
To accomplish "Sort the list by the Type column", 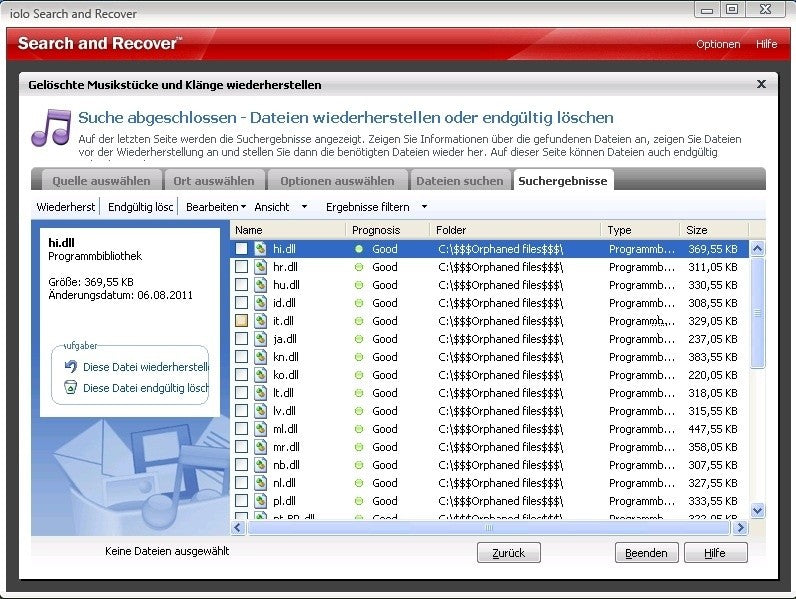I will [641, 230].
